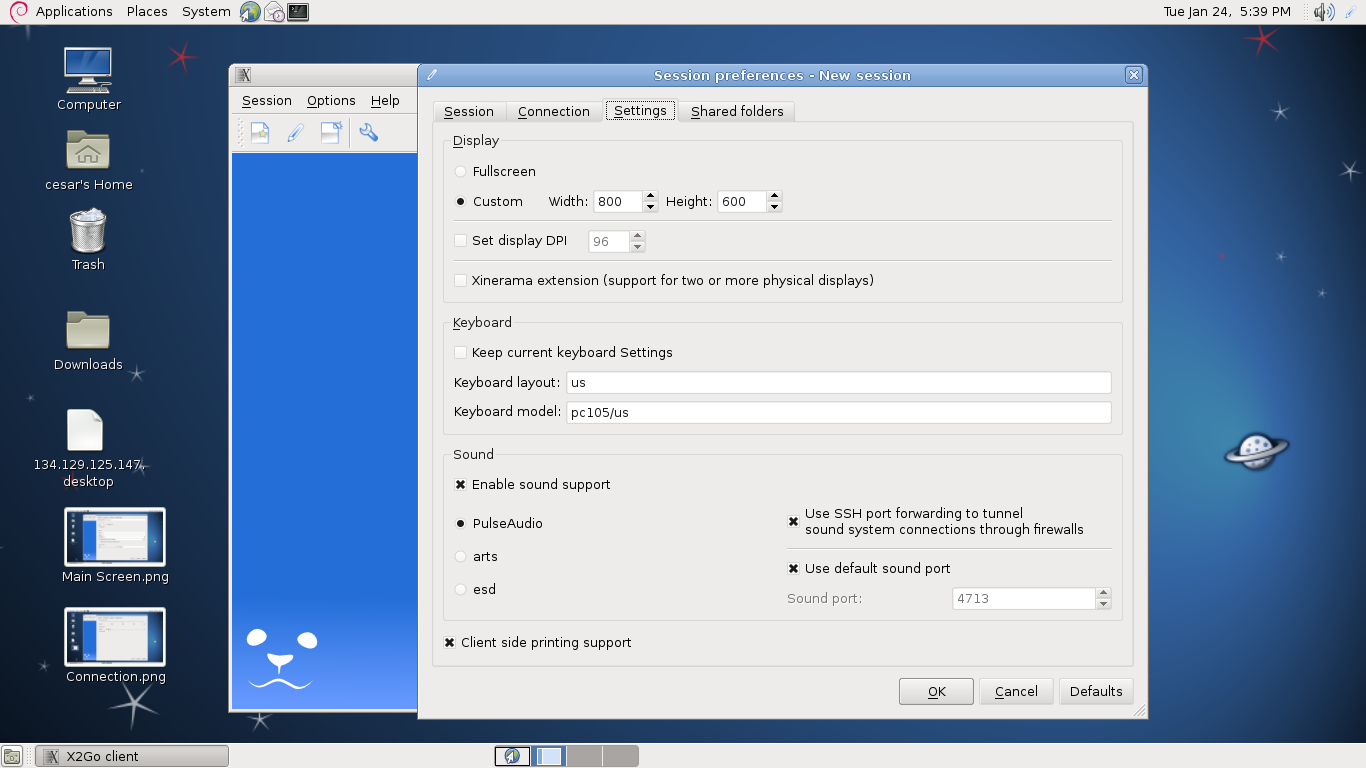Screen dimensions: 1366x768
Task: Select the arts sound system
Action: pyautogui.click(x=461, y=557)
